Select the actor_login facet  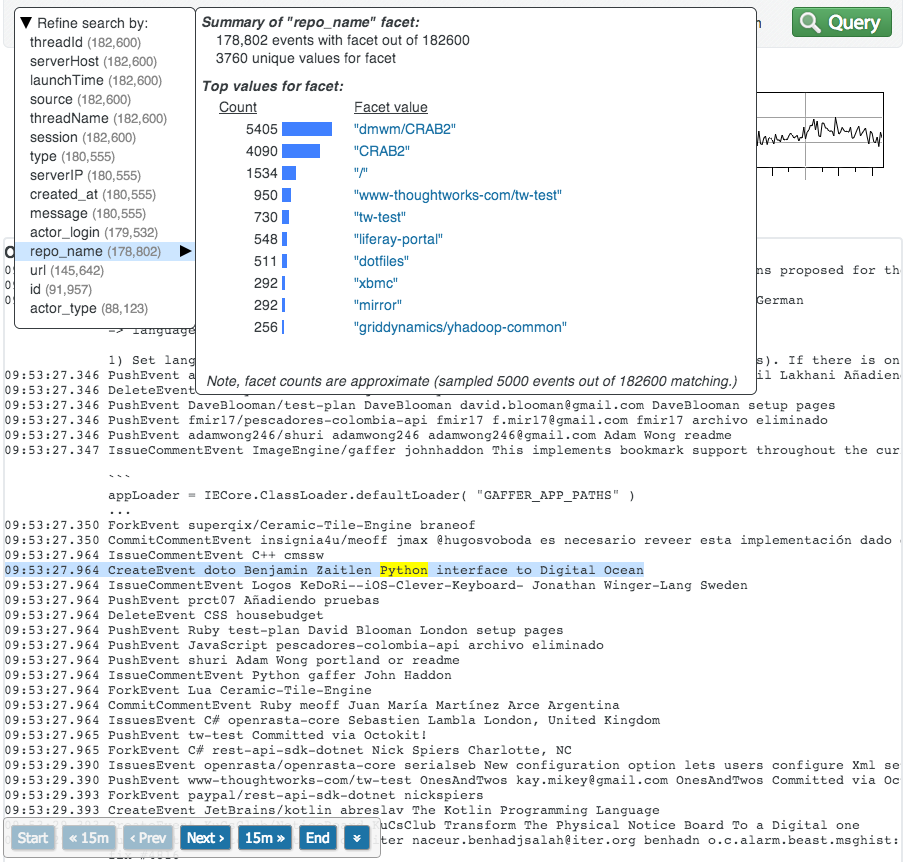coord(94,233)
